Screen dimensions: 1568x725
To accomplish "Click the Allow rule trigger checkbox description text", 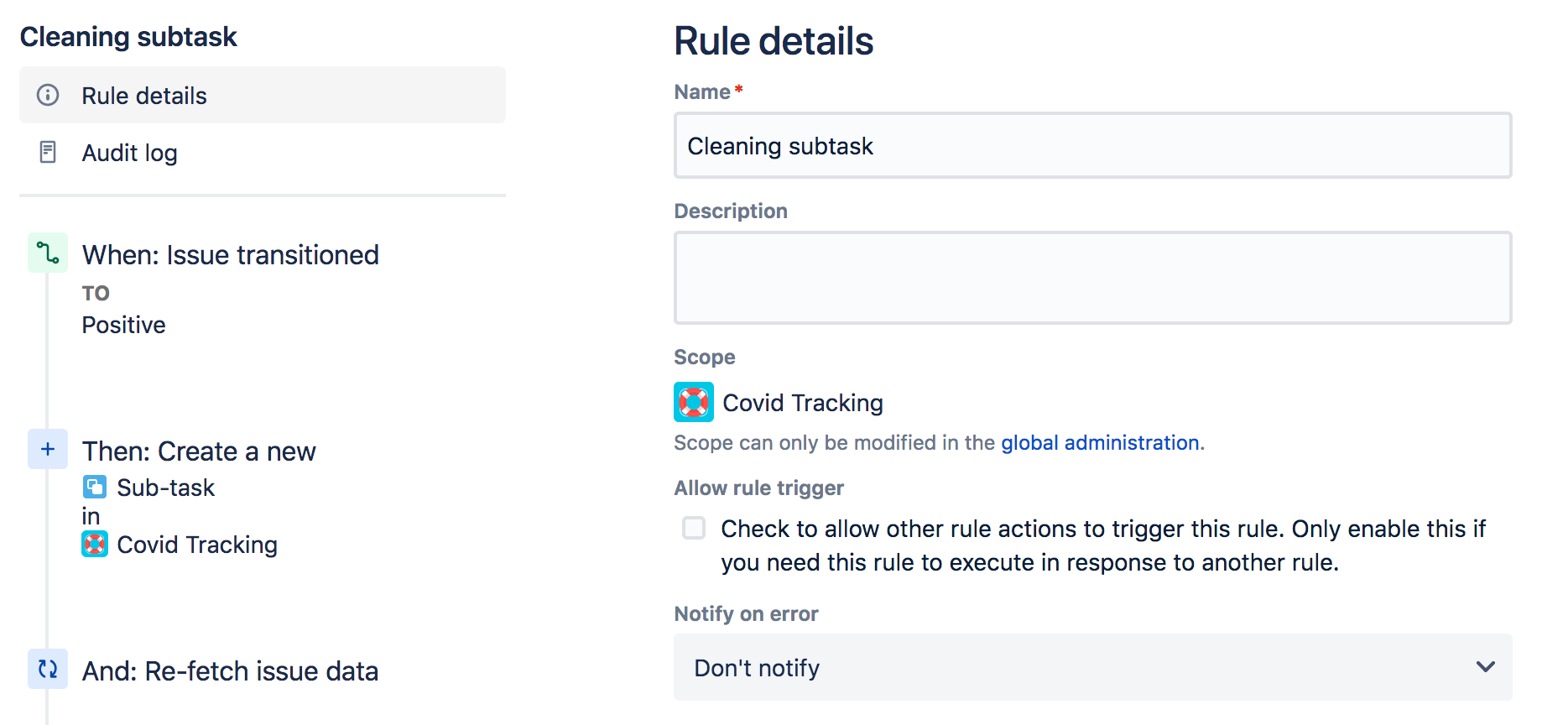I will [x=1103, y=545].
